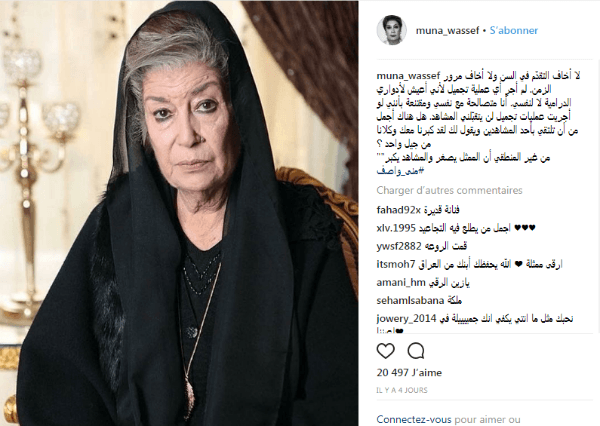Visit commenter itsmoh7 profile

pos(396,264)
